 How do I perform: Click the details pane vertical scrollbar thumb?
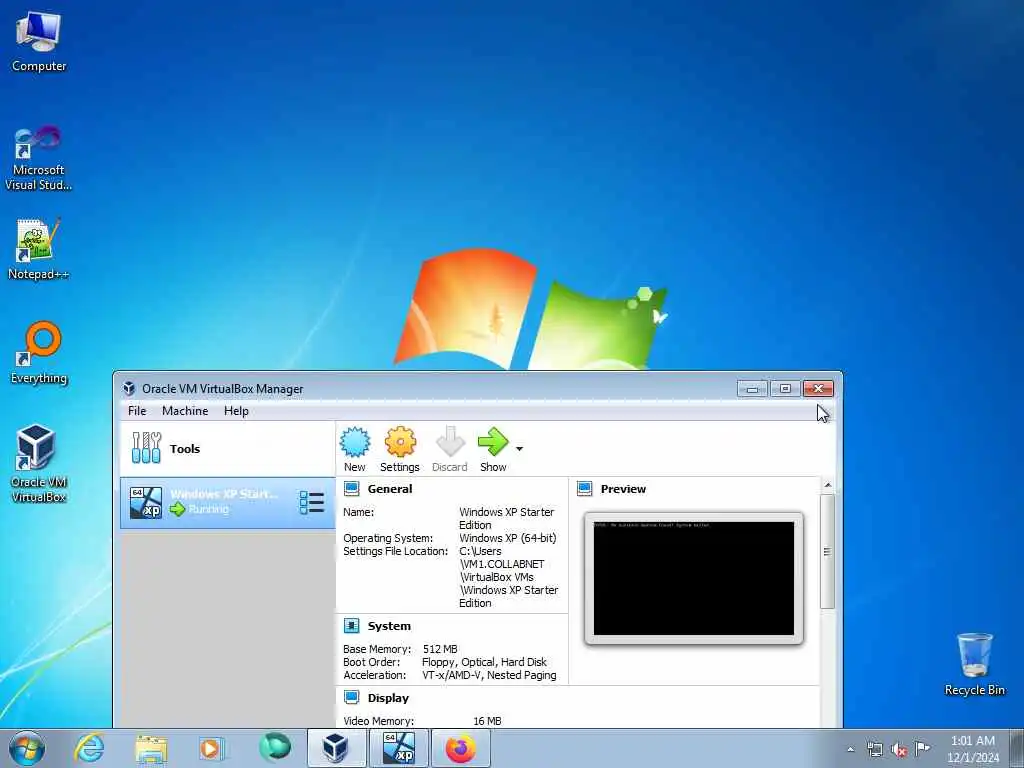point(827,551)
